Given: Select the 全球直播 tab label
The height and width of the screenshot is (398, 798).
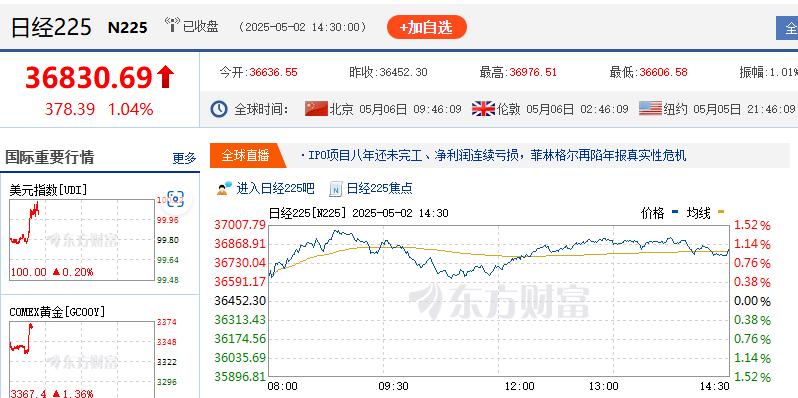Looking at the screenshot, I should click(246, 155).
